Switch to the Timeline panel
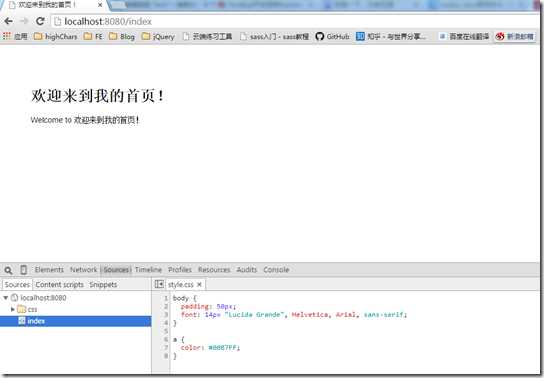The width and height of the screenshot is (544, 378). pos(148,270)
